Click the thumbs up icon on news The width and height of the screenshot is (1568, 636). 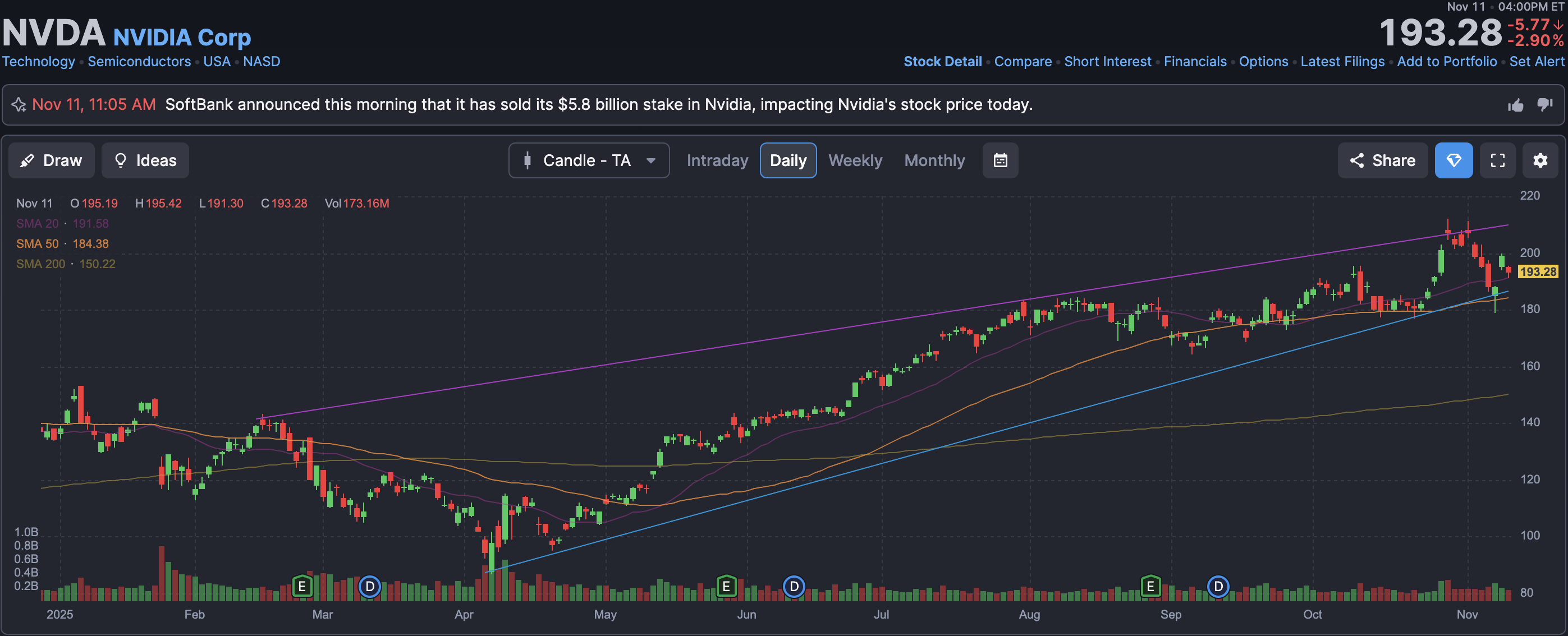[x=1515, y=106]
